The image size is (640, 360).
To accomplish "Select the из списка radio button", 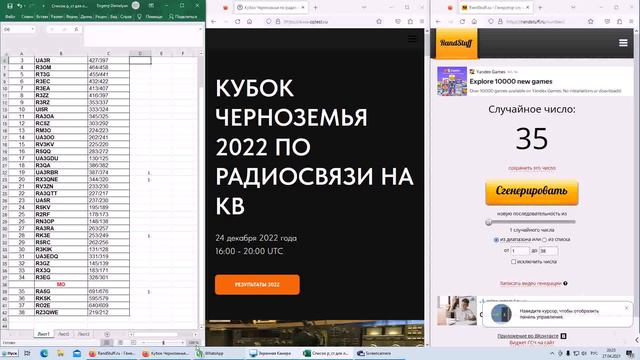I will pyautogui.click(x=544, y=240).
